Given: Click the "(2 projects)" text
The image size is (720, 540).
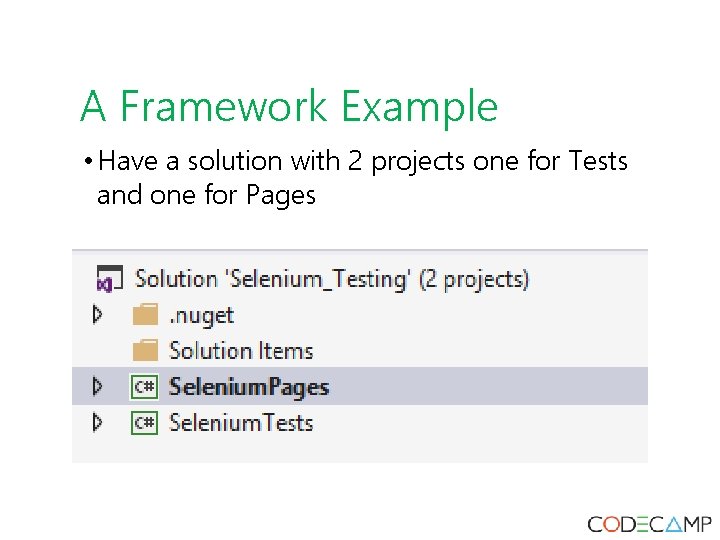Looking at the screenshot, I should pos(474,279).
